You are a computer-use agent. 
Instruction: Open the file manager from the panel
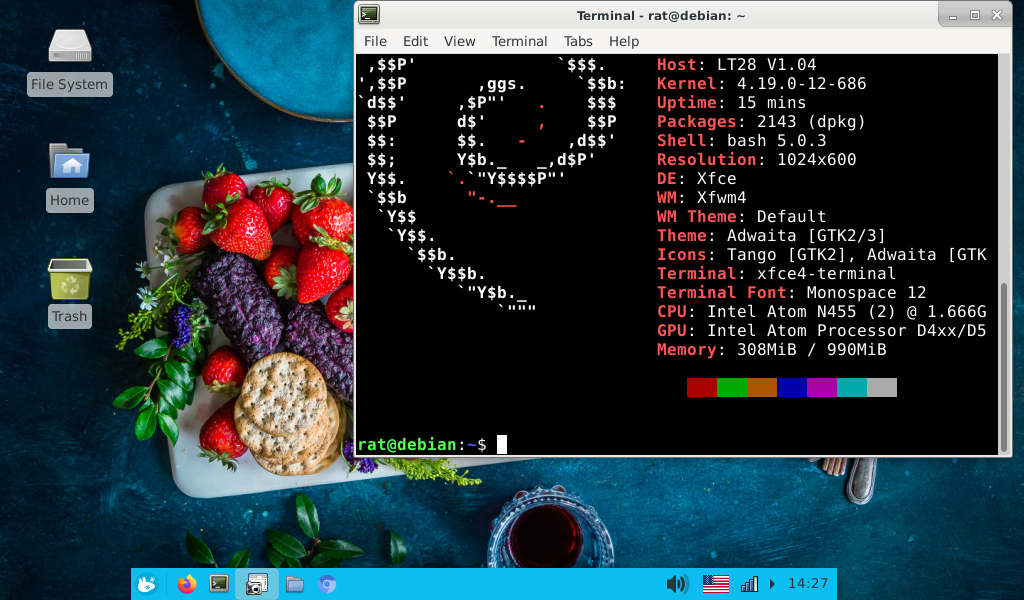[295, 584]
